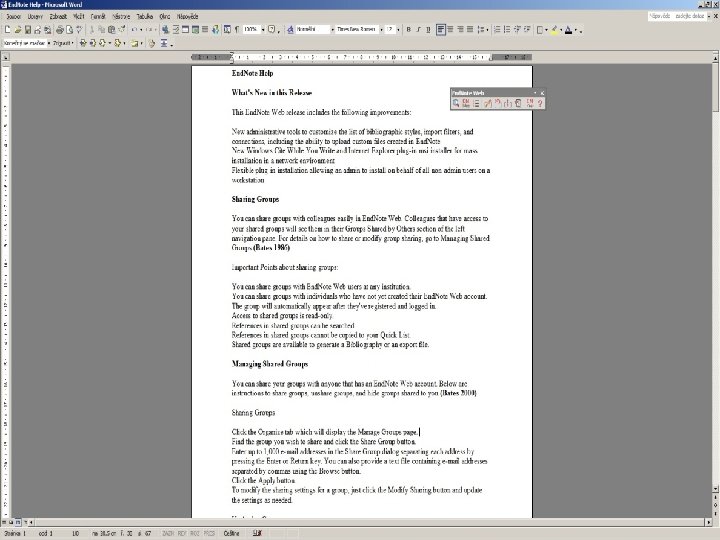Open the Soubor (File) menu

14,17
